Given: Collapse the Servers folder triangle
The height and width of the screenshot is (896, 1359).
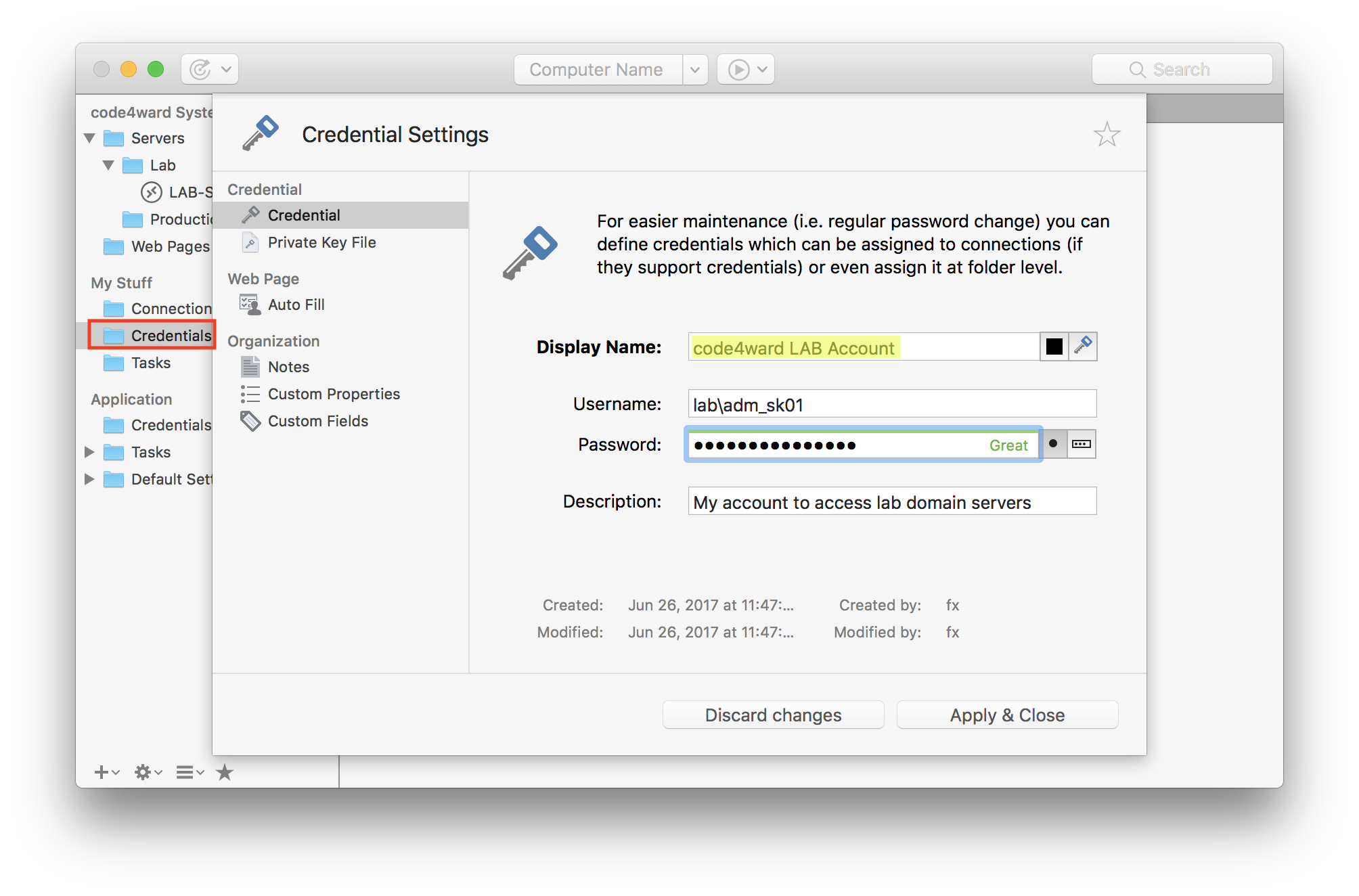Looking at the screenshot, I should (x=89, y=138).
